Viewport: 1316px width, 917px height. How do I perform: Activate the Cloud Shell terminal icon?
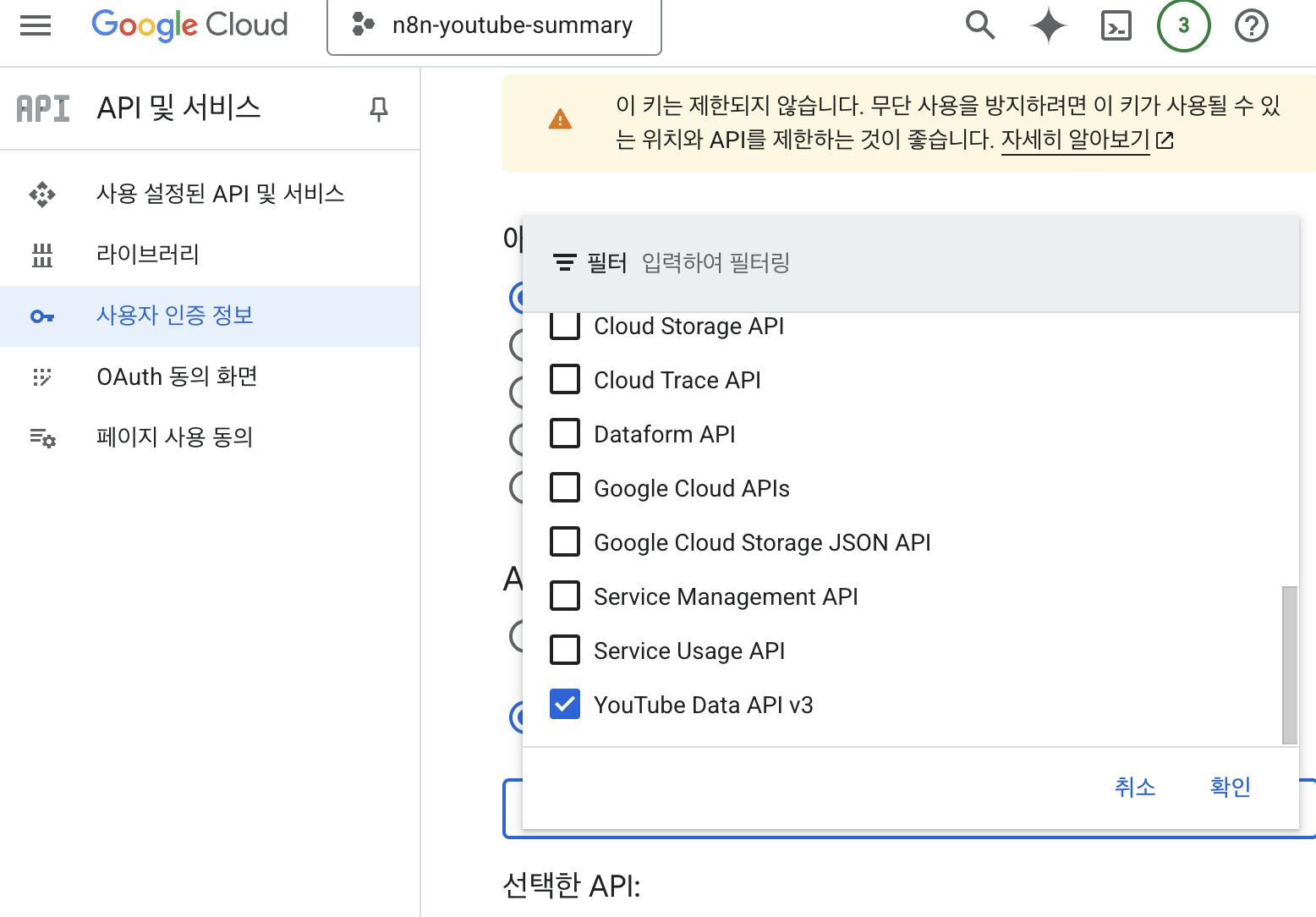(1116, 25)
